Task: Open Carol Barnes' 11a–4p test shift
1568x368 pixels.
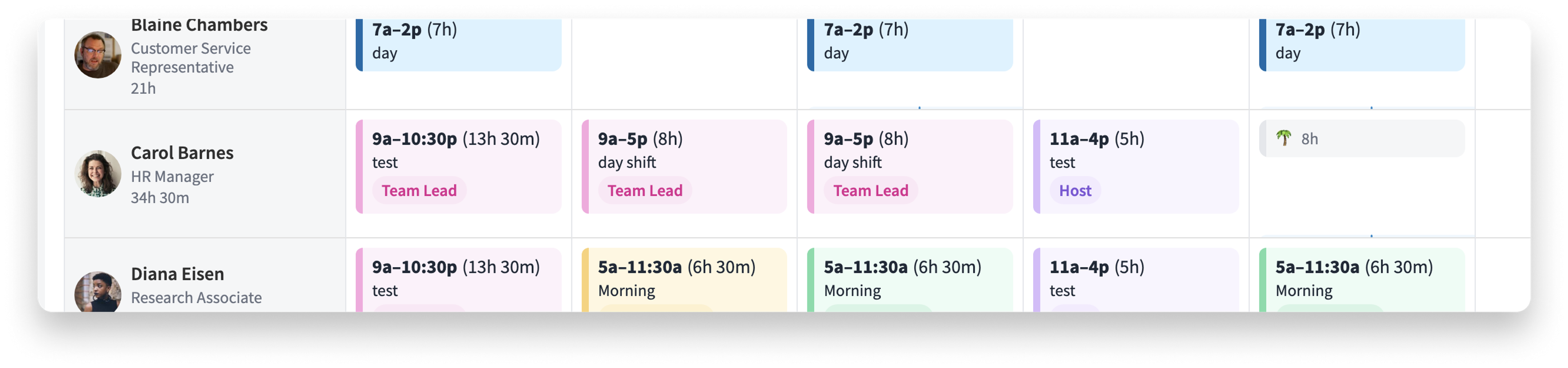Action: click(x=1136, y=167)
